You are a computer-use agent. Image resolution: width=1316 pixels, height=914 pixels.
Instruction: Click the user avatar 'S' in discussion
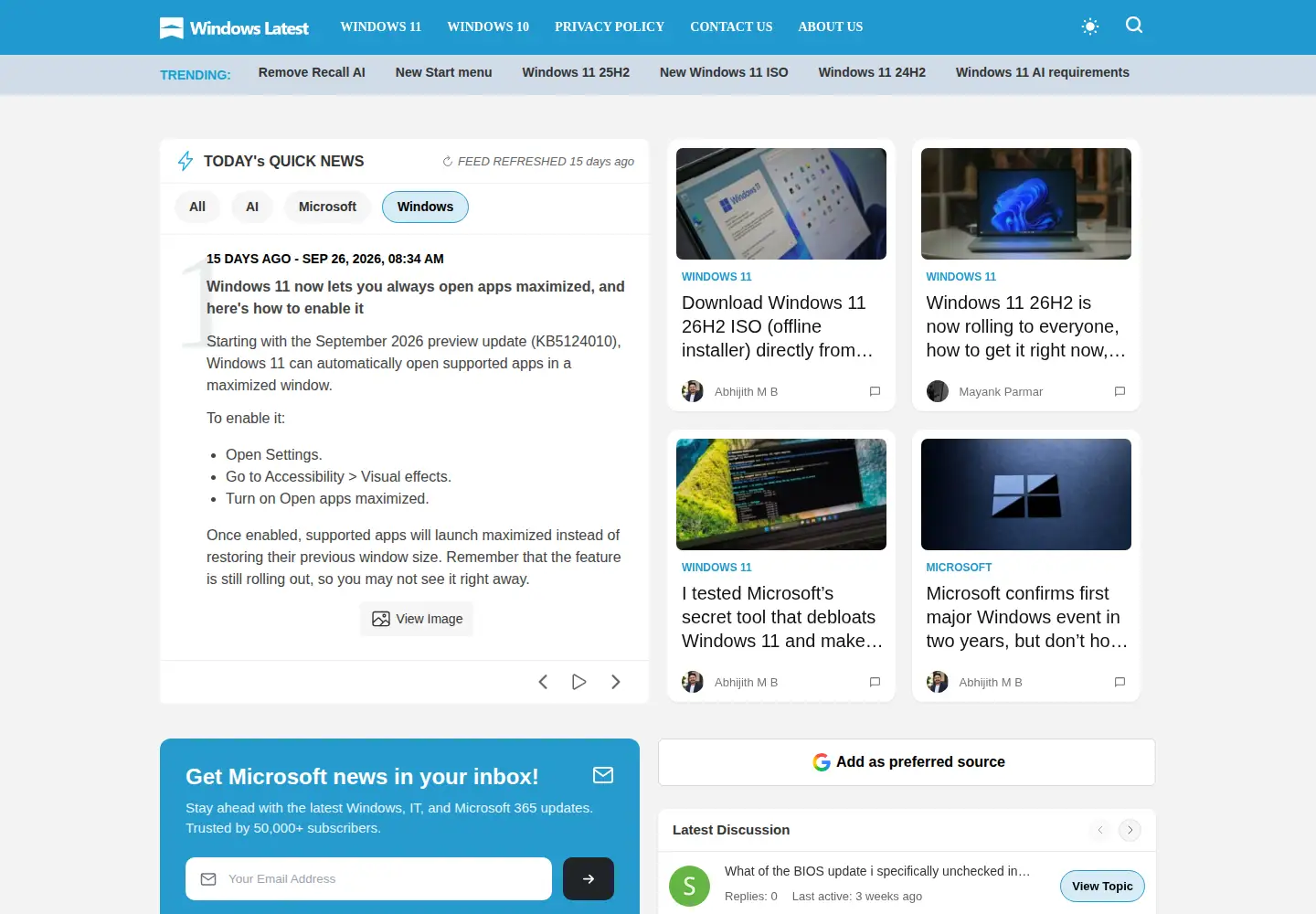pos(690,886)
